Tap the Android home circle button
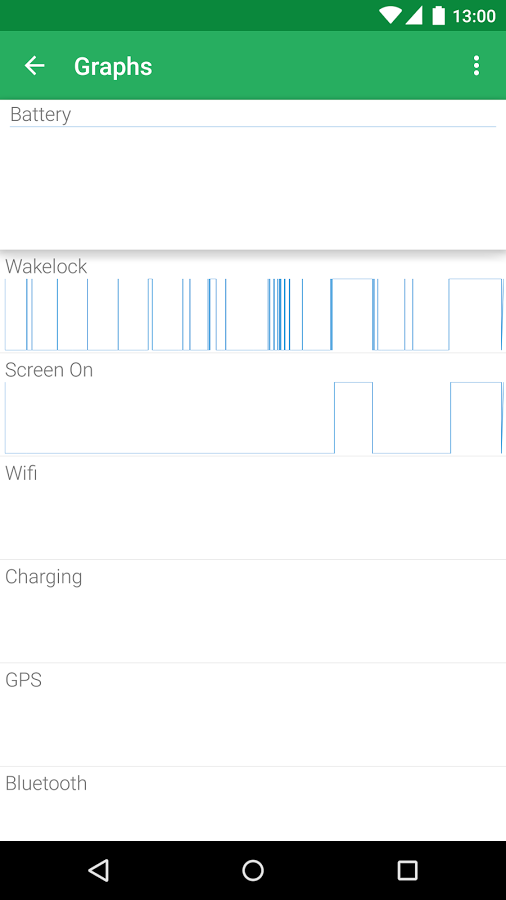This screenshot has height=900, width=506. [253, 870]
